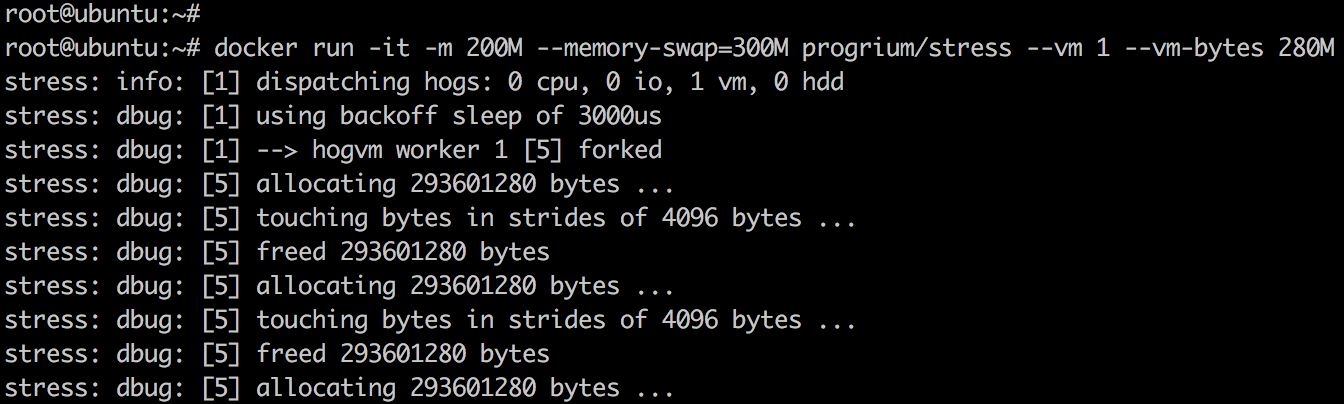Click the second allocating 293601280 bytes line

[x=339, y=286]
